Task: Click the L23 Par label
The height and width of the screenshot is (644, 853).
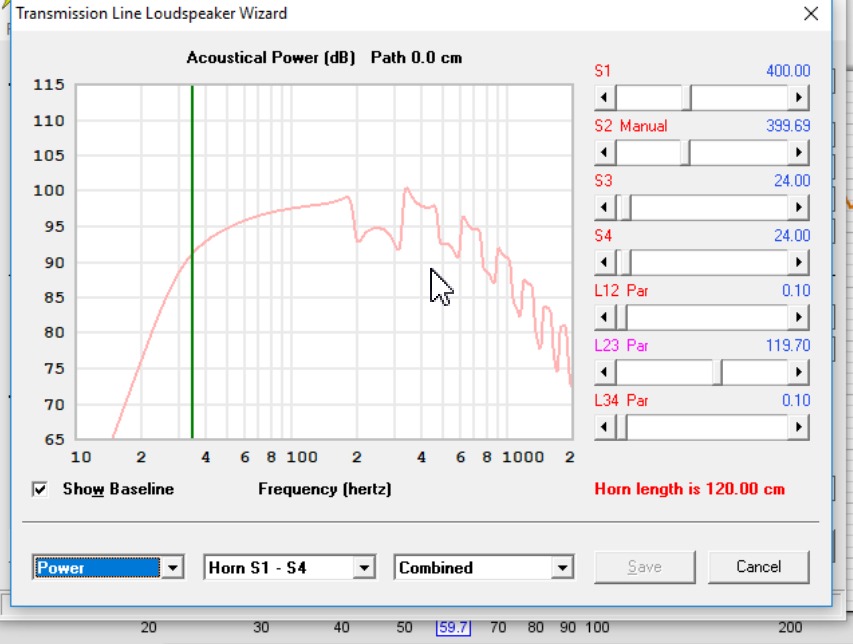Action: [x=621, y=345]
